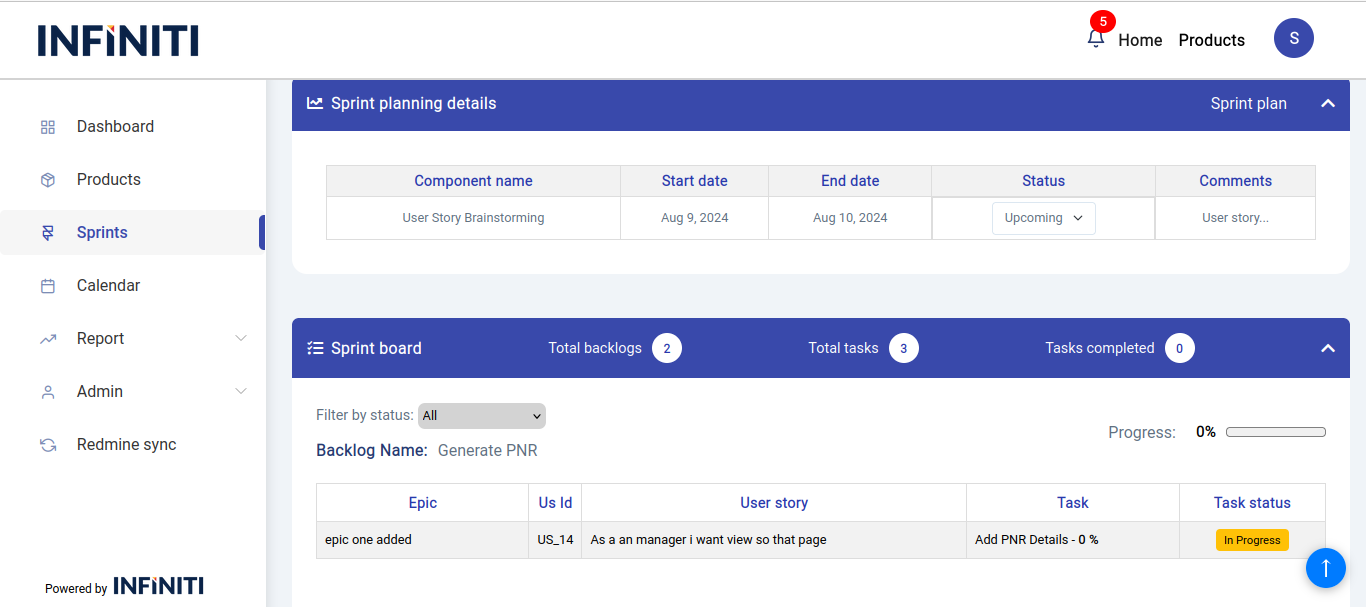Expand the Report menu chevron
The width and height of the screenshot is (1366, 607).
click(240, 339)
